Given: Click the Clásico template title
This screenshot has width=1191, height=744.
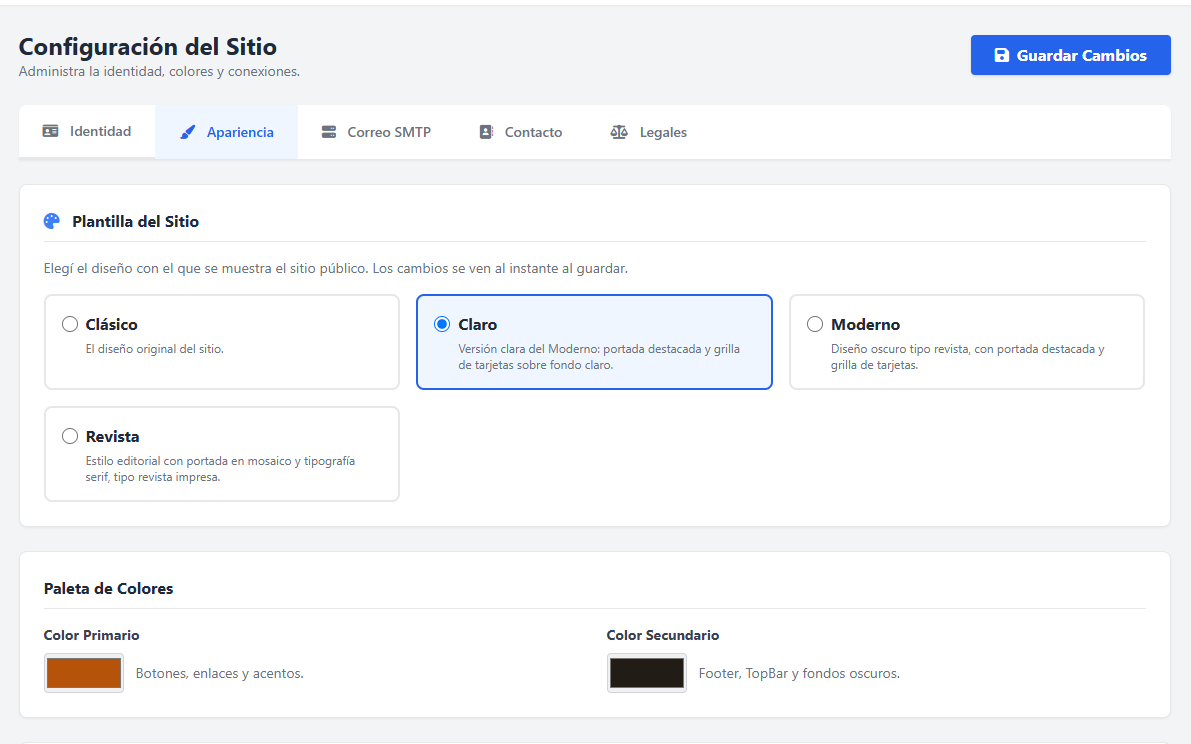Looking at the screenshot, I should pyautogui.click(x=112, y=324).
